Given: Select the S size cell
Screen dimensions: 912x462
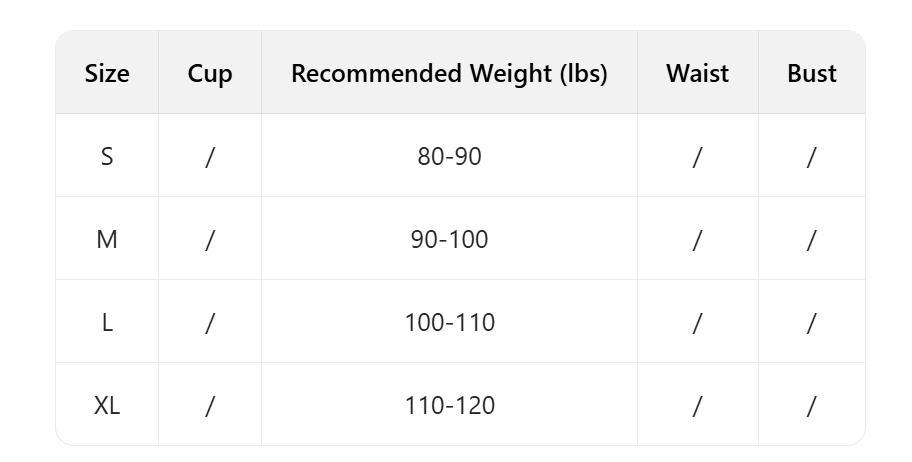Looking at the screenshot, I should point(107,156).
